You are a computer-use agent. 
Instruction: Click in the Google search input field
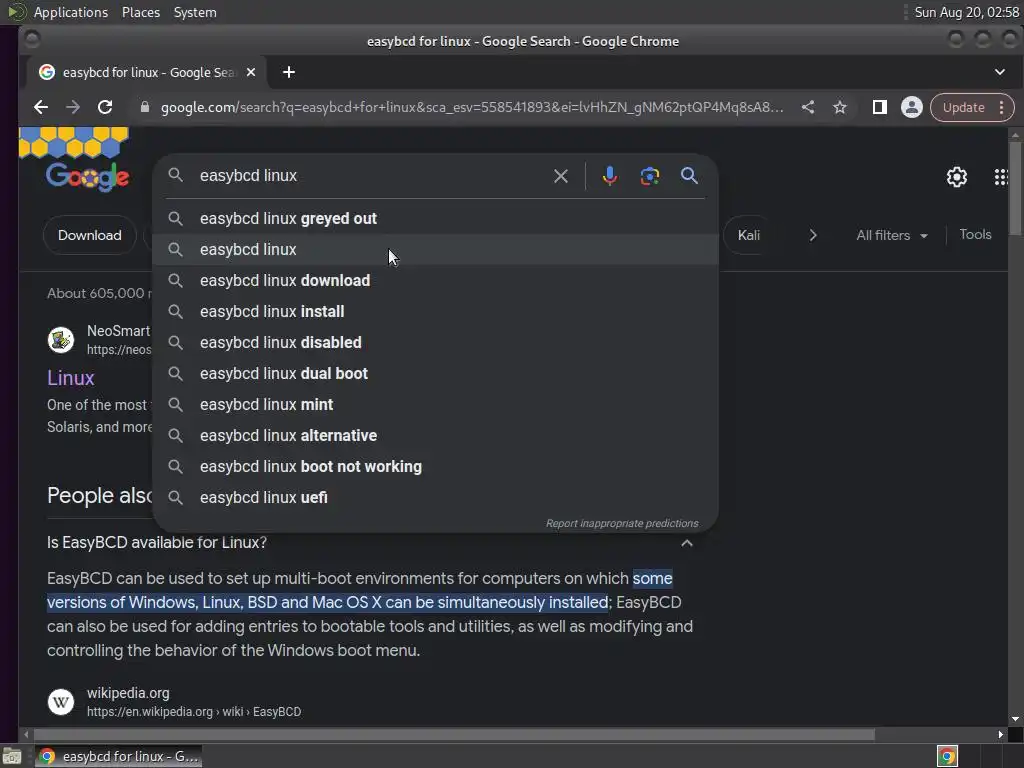[x=372, y=176]
